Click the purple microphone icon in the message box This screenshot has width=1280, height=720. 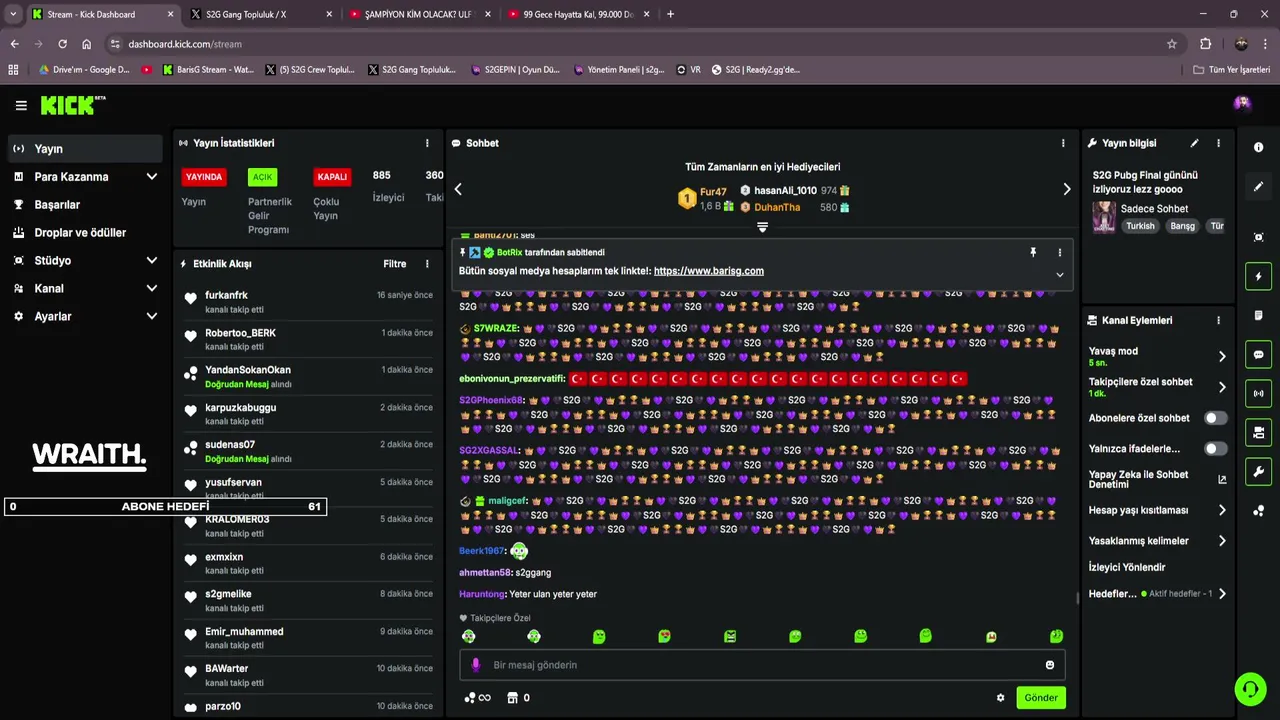(476, 665)
